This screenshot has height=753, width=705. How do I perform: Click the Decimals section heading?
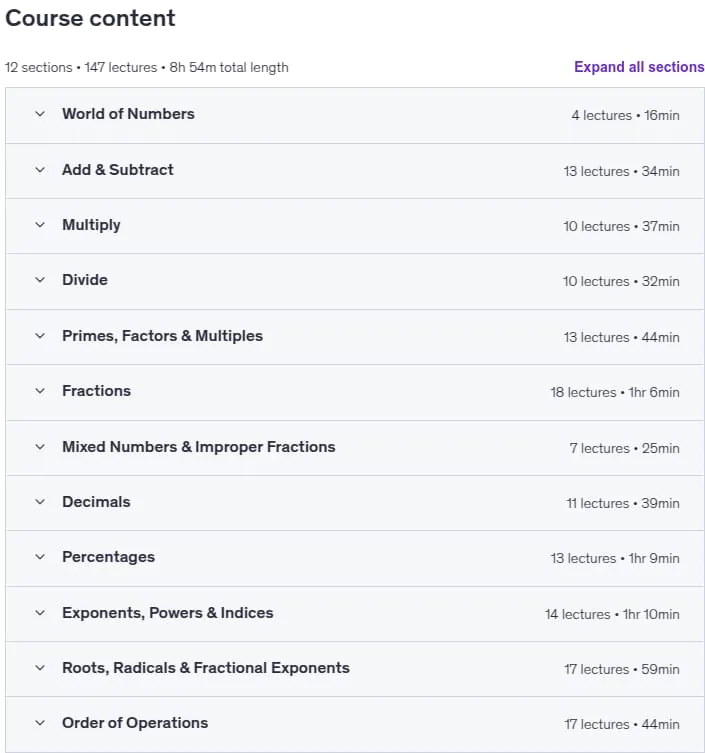(x=96, y=502)
